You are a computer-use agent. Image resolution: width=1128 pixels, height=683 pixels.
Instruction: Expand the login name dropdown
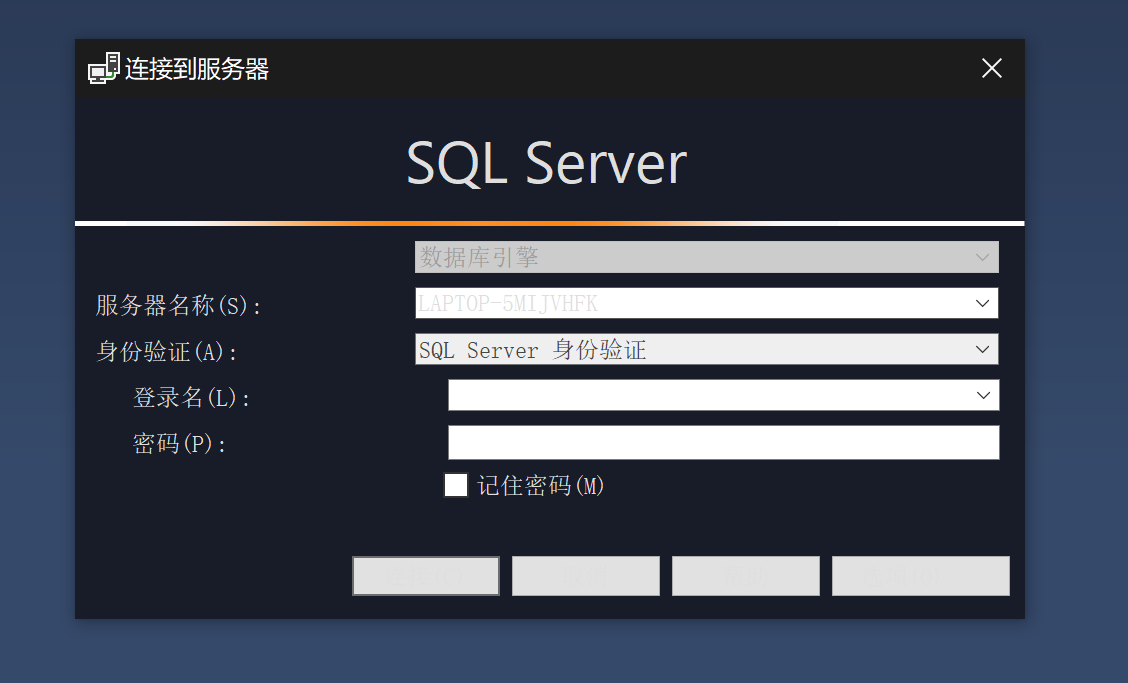click(982, 395)
